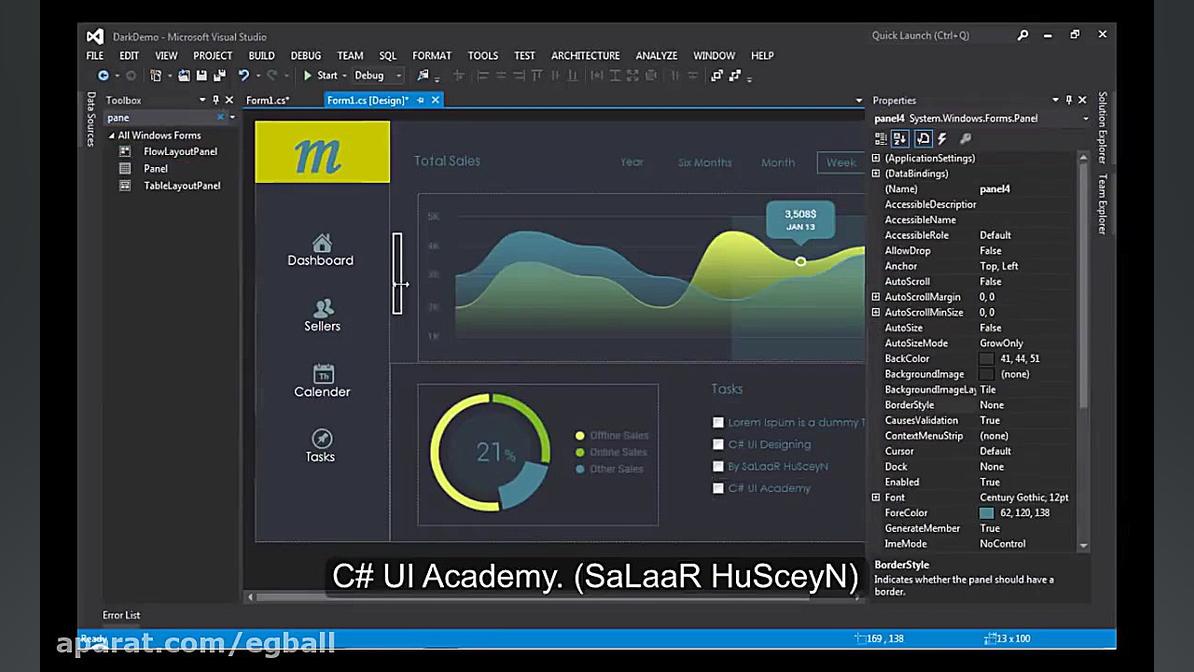Viewport: 1194px width, 672px height.
Task: Click the Properties scrollbar down arrow
Action: tap(1084, 546)
